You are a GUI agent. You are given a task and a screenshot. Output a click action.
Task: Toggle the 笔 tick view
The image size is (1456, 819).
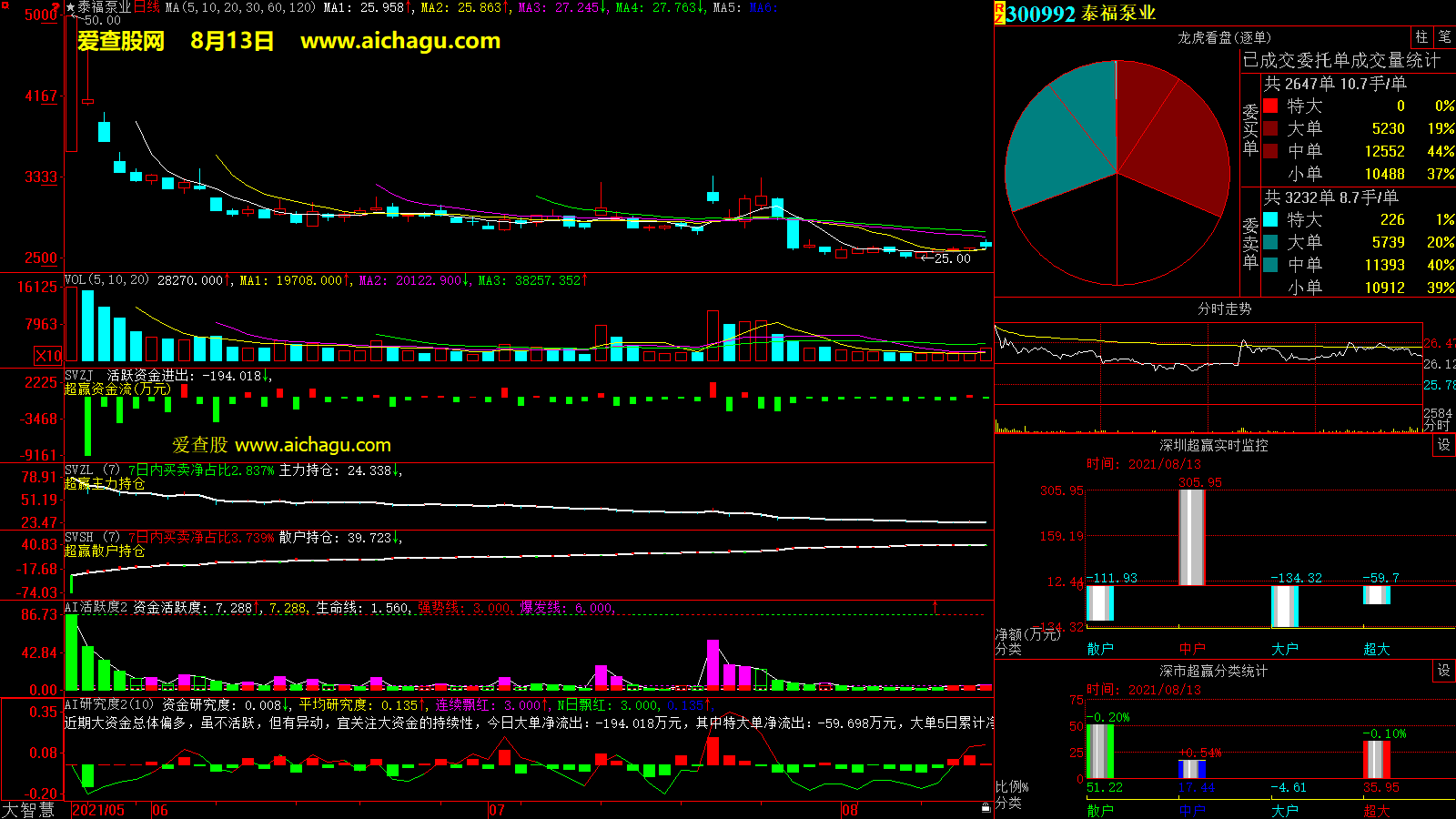1444,37
